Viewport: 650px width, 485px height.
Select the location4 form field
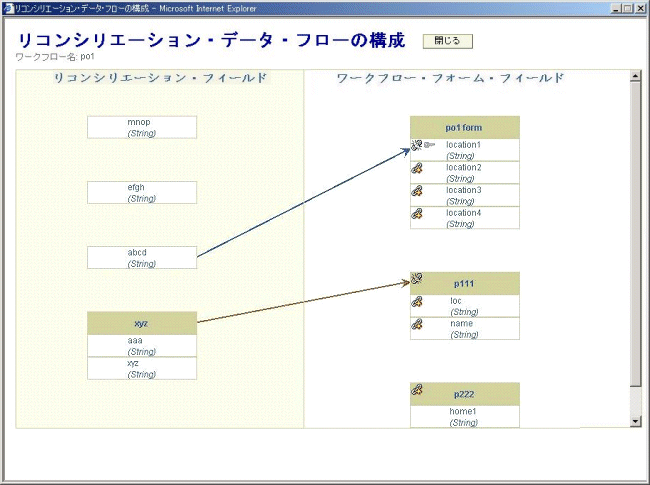(x=465, y=218)
